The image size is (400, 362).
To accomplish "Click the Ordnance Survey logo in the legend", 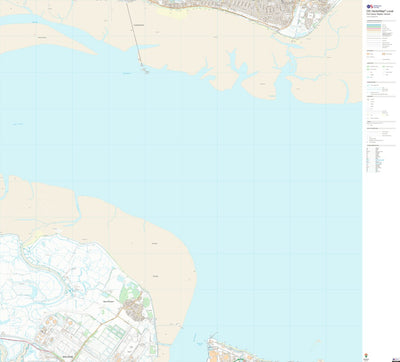I will tap(374, 7).
